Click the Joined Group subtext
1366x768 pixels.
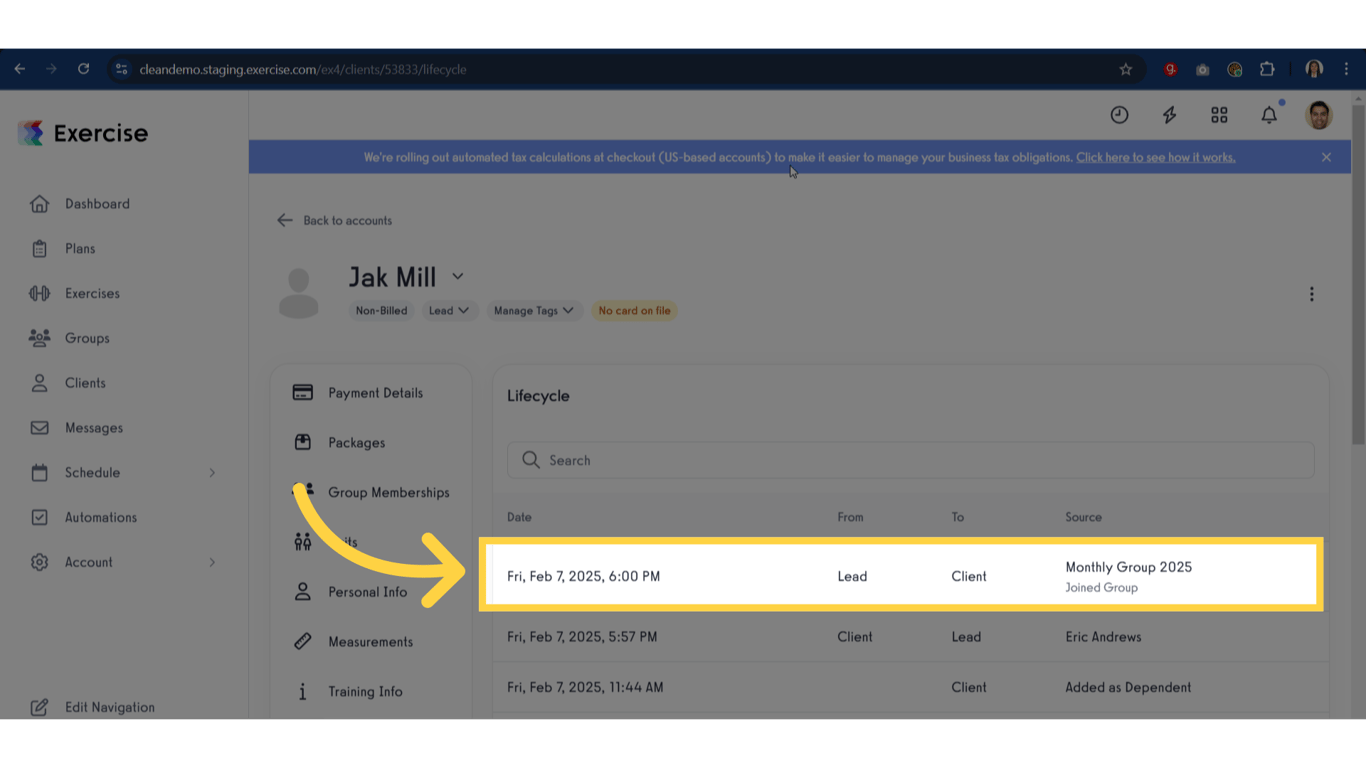1101,588
